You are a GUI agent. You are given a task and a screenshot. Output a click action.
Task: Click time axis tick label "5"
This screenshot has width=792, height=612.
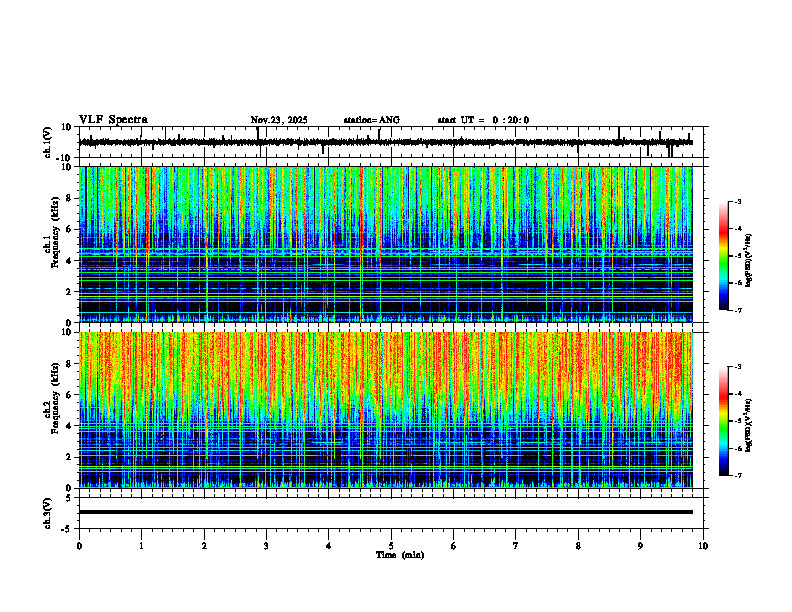click(x=391, y=546)
